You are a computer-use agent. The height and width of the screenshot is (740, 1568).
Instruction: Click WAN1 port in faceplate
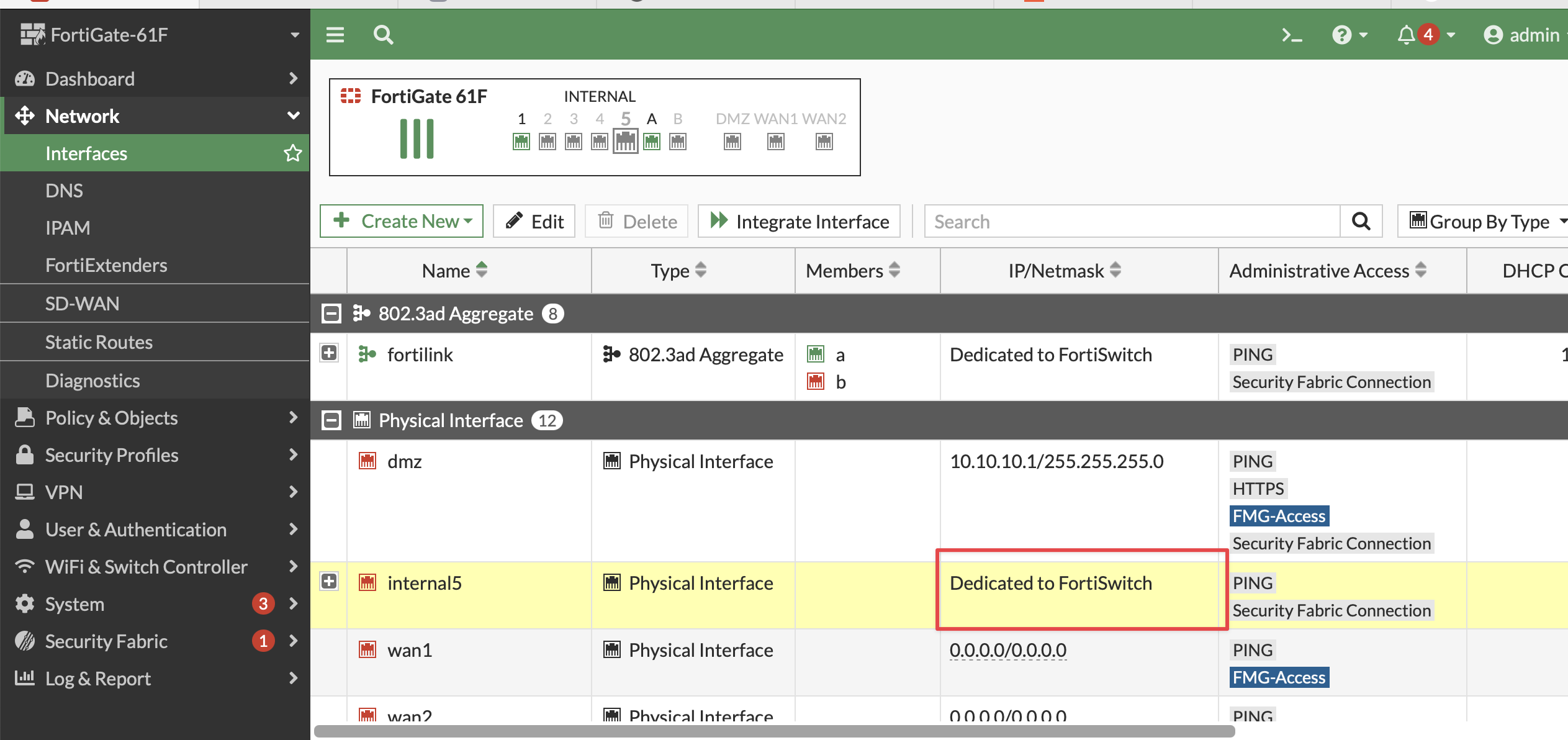click(x=776, y=142)
